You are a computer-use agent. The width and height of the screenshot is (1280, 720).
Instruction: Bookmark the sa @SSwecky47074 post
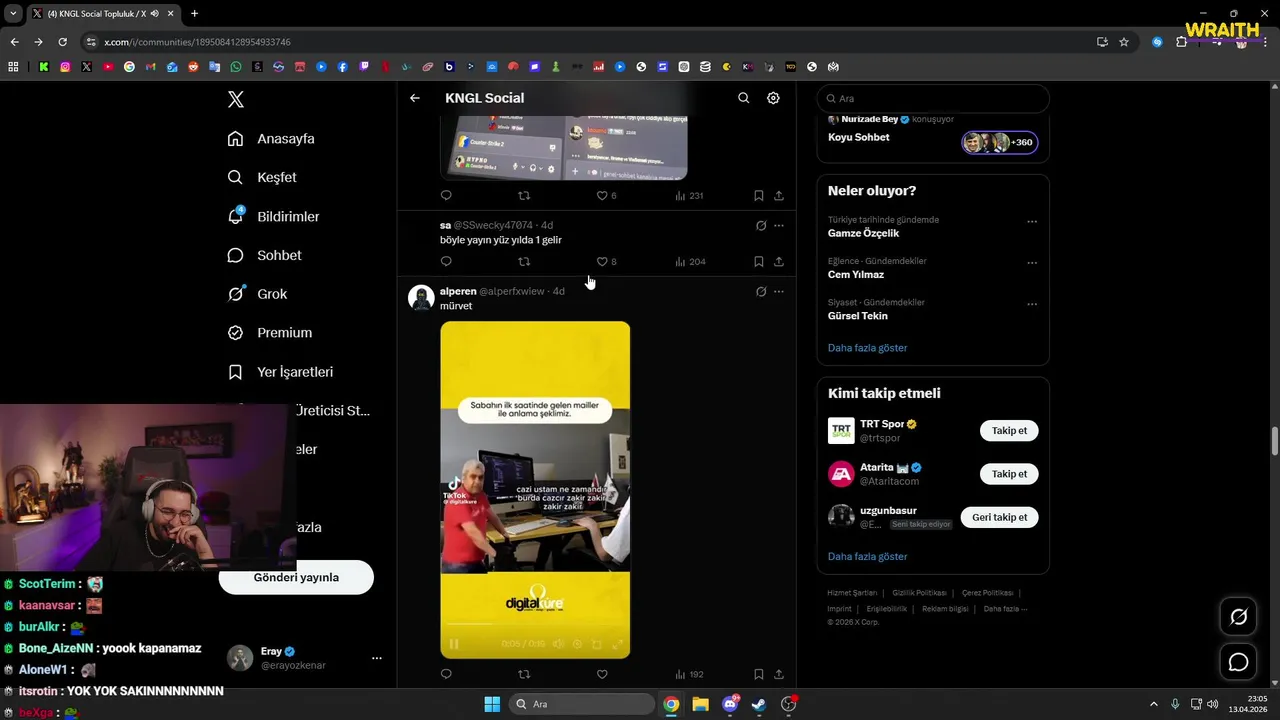point(758,262)
